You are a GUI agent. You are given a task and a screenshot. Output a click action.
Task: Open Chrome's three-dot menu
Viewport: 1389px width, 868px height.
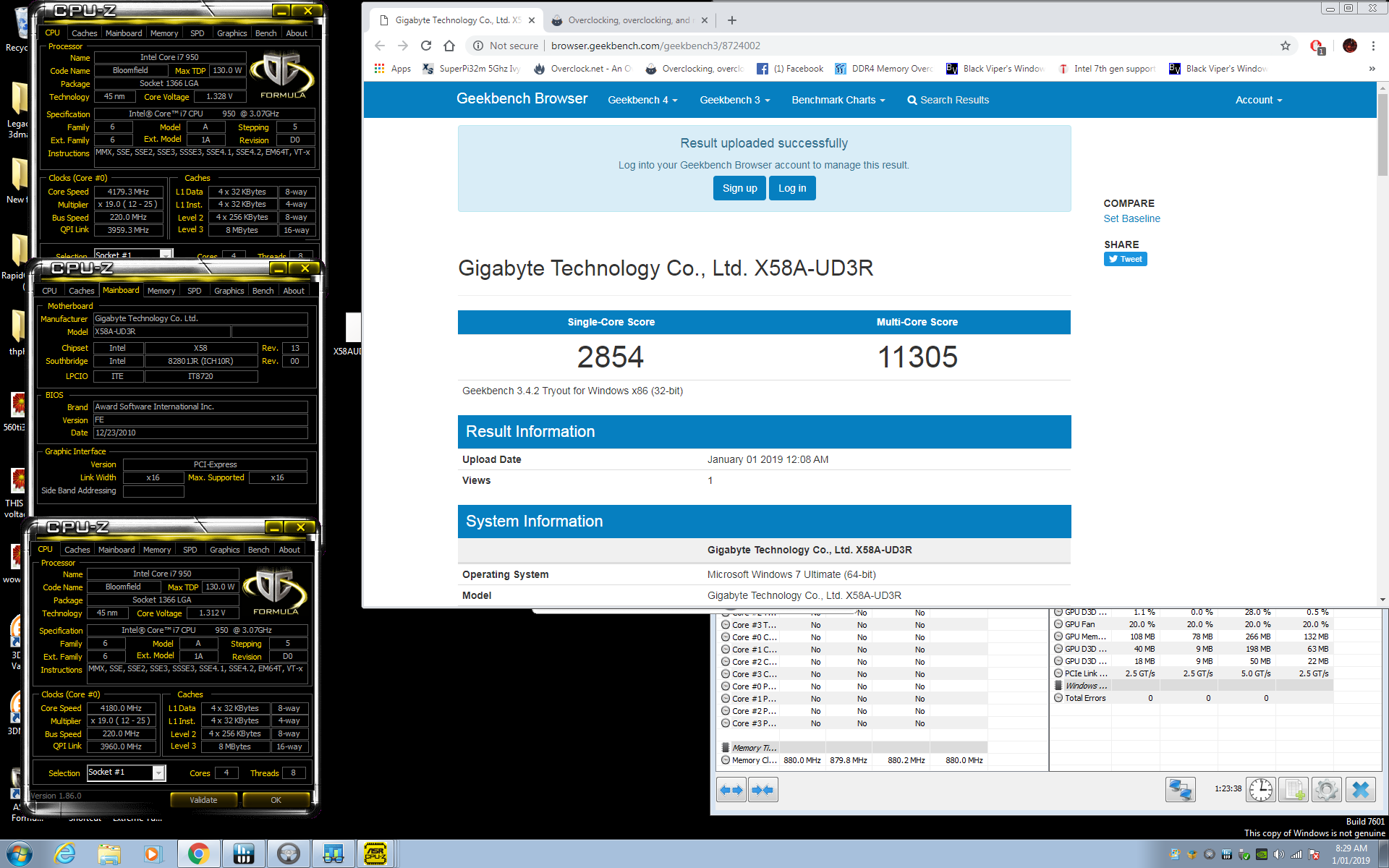pyautogui.click(x=1373, y=46)
